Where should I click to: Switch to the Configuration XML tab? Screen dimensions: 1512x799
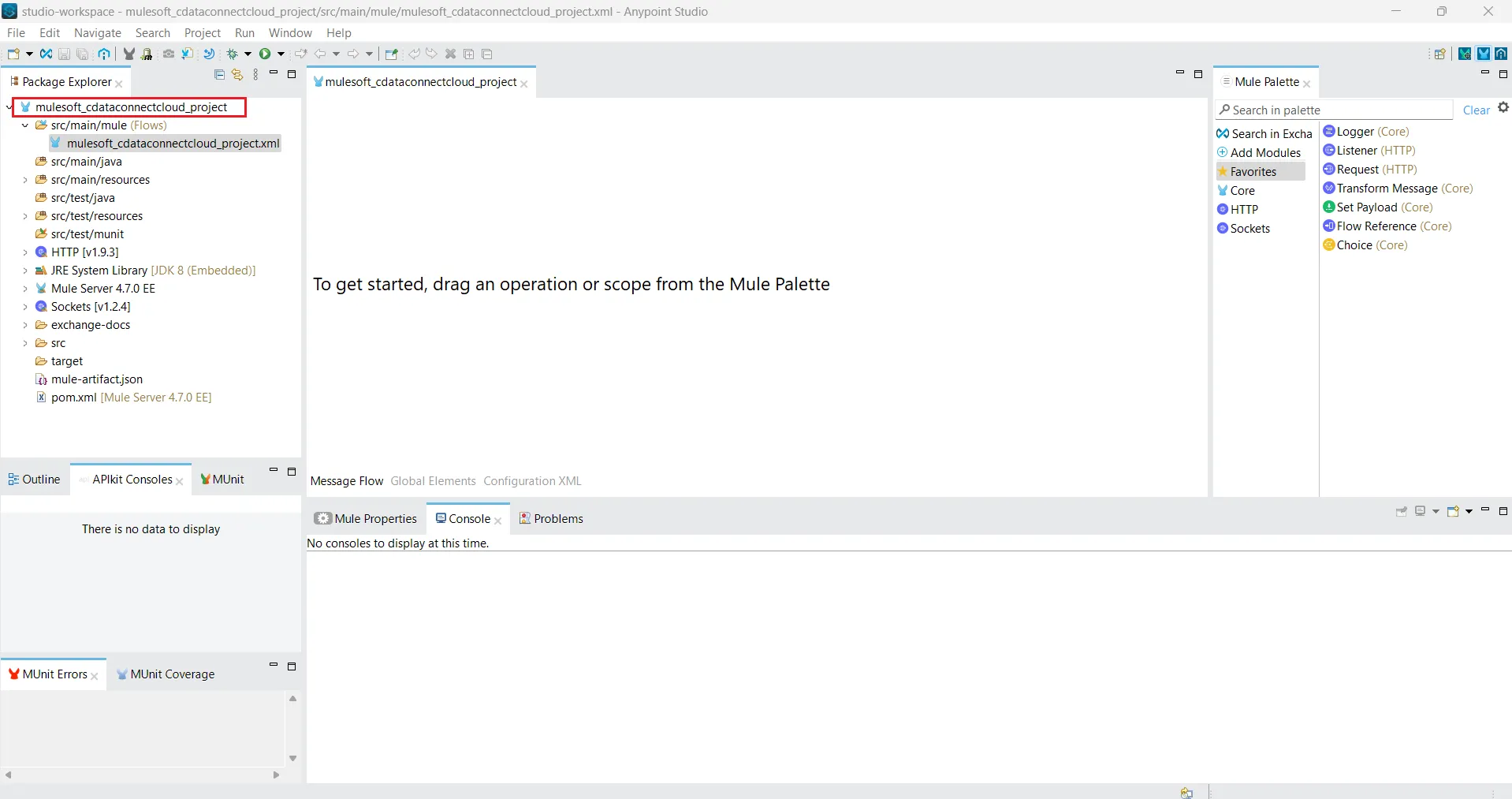coord(532,480)
